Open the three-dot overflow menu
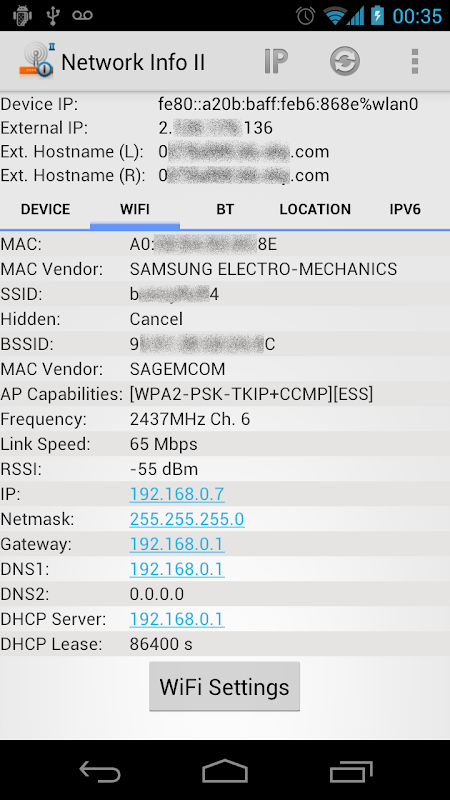 click(x=415, y=62)
